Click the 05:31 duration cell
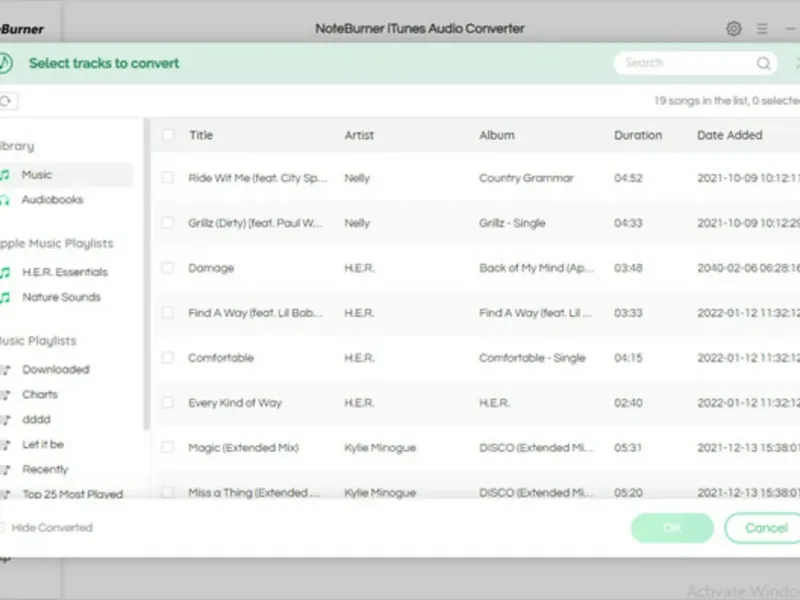The width and height of the screenshot is (800, 600). pyautogui.click(x=628, y=447)
